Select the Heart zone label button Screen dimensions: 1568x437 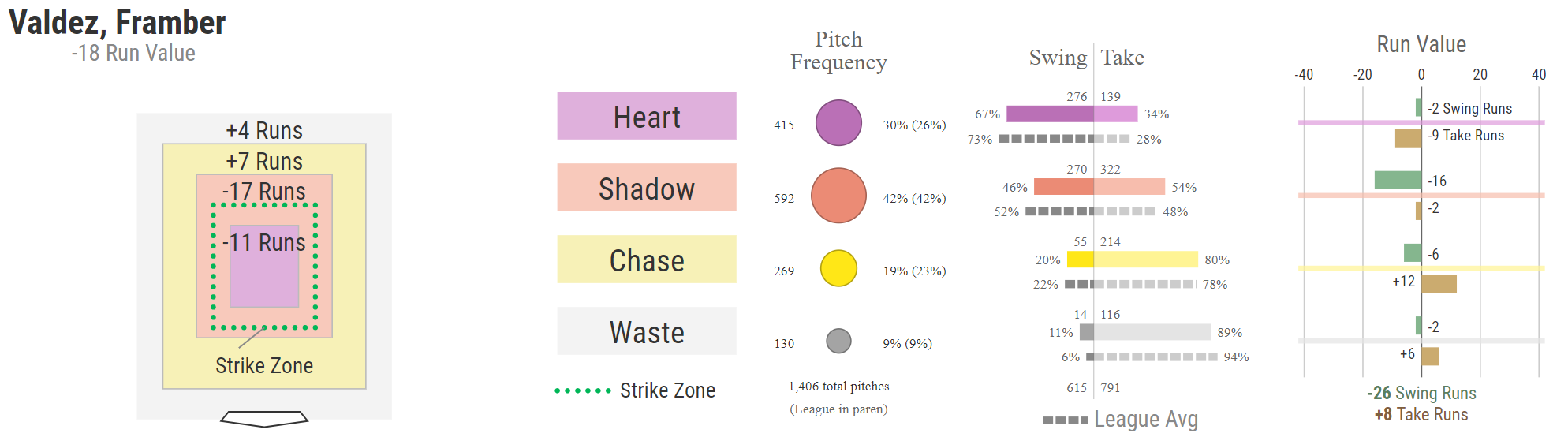[x=647, y=116]
